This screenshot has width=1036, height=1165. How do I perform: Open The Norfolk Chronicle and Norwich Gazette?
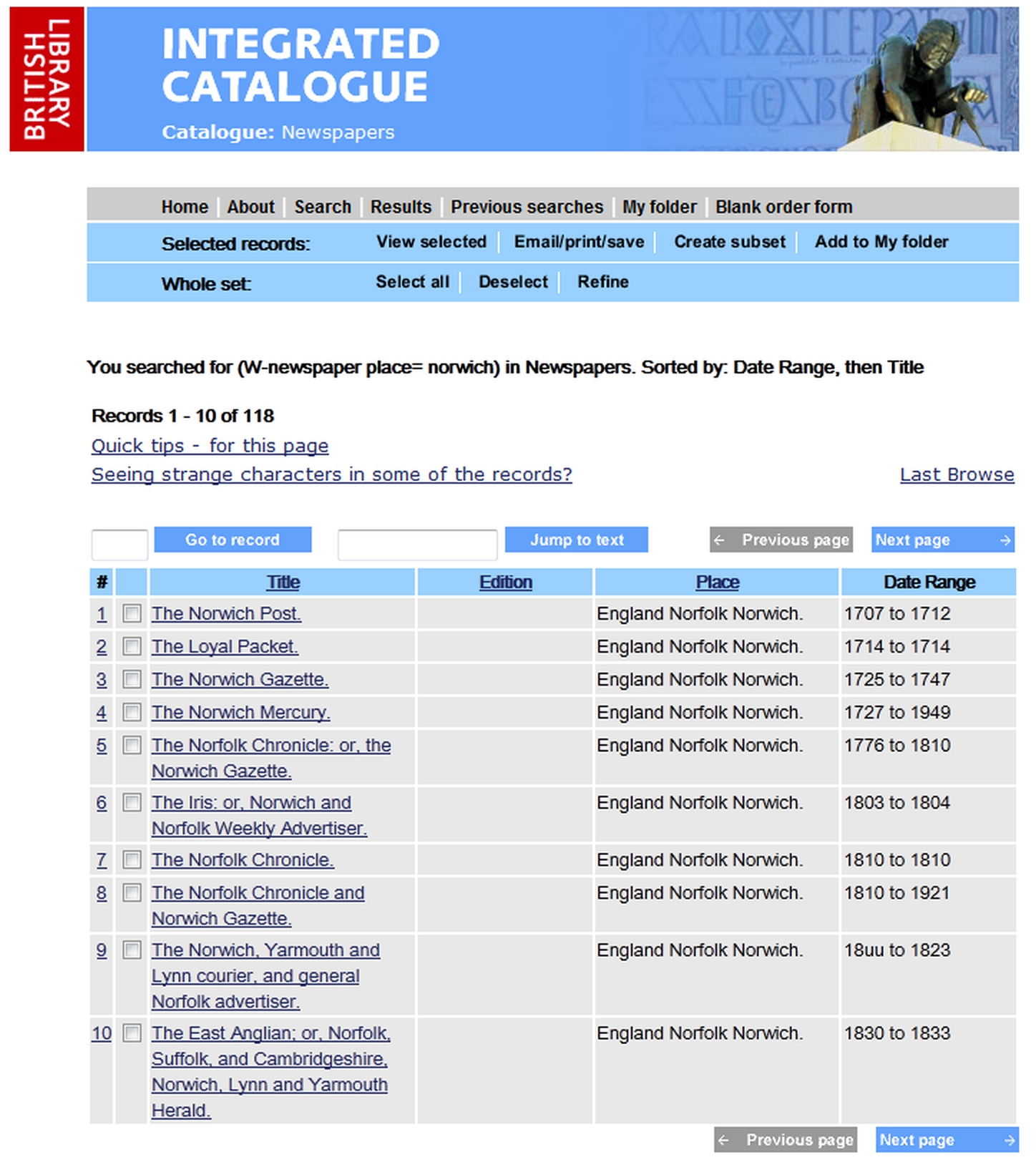(258, 905)
